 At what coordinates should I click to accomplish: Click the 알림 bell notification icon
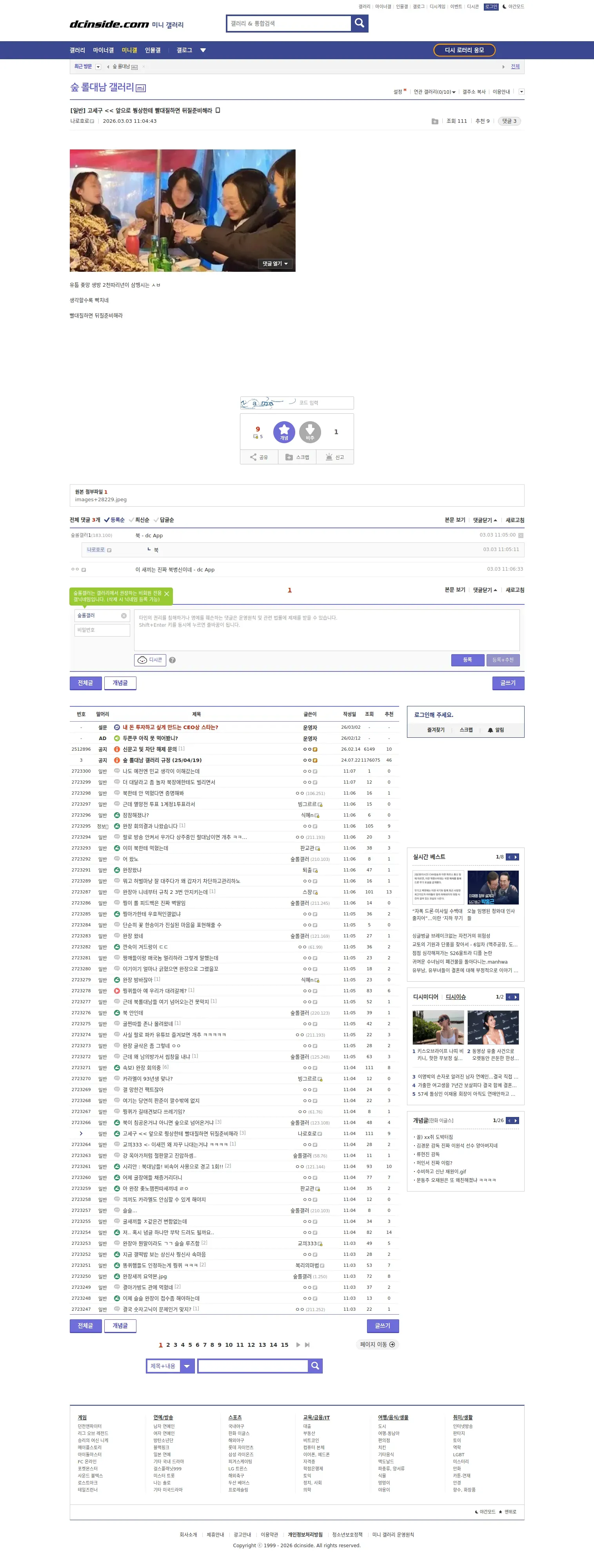(x=496, y=730)
